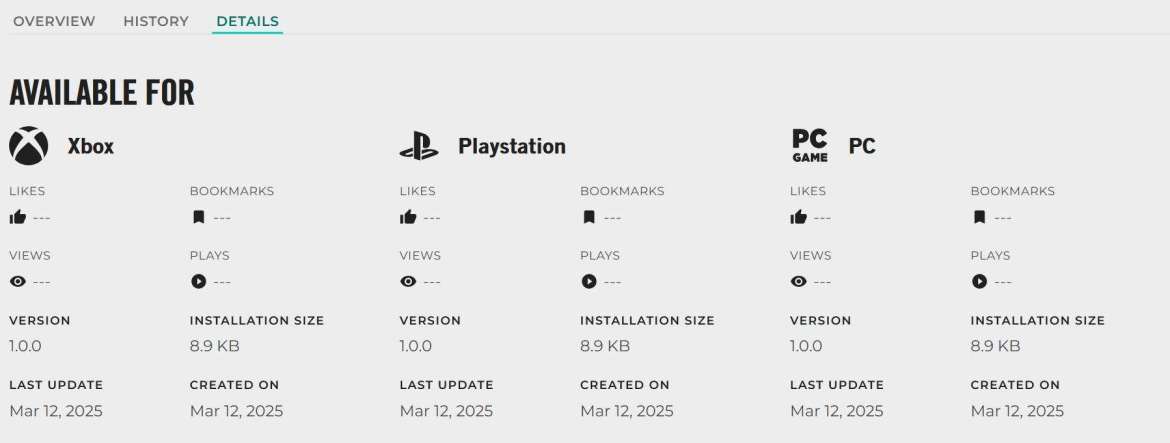Click the thumbs-up likes icon under Xbox
The image size is (1170, 443).
17,217
